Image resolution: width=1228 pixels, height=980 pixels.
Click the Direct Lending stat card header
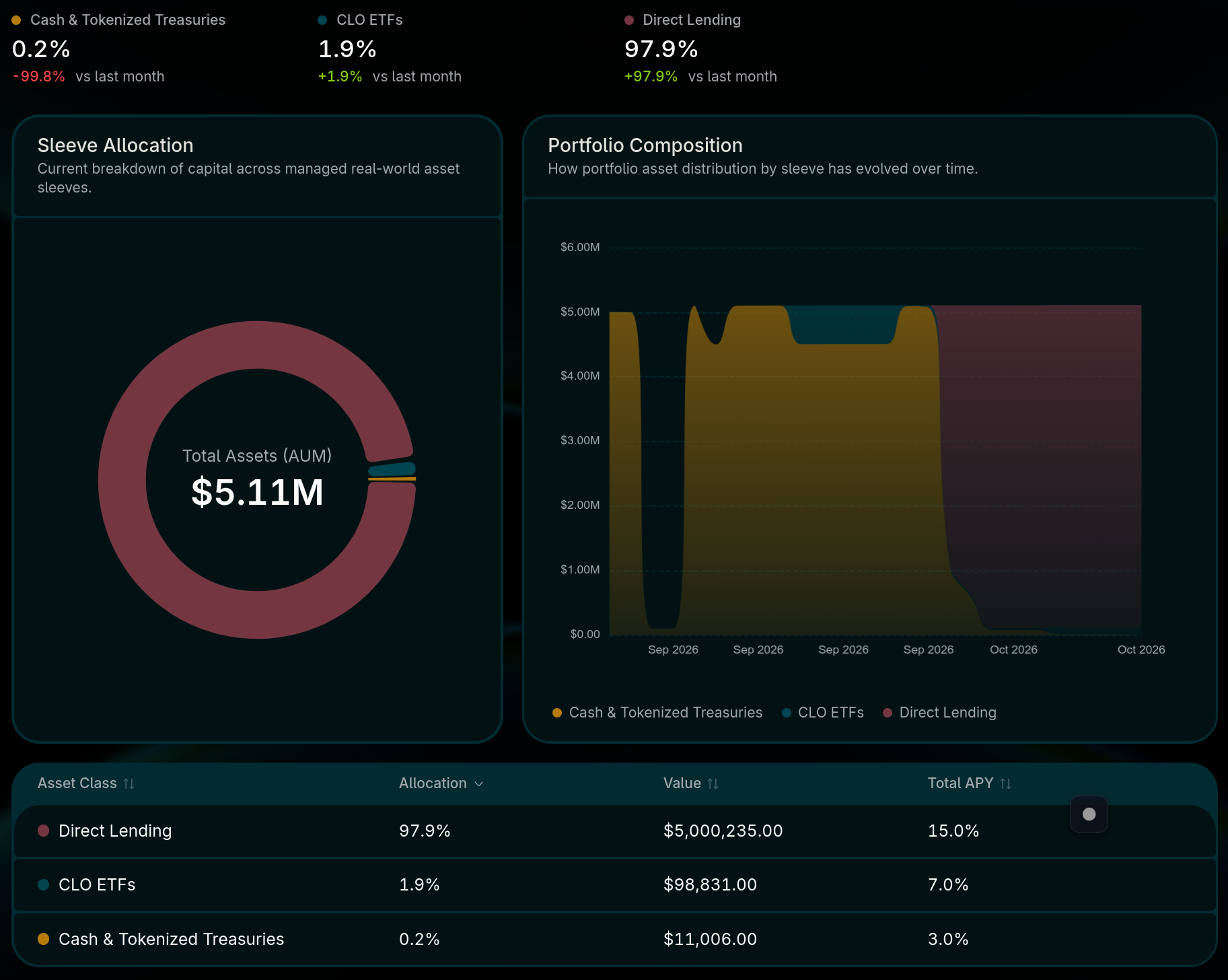pyautogui.click(x=682, y=20)
